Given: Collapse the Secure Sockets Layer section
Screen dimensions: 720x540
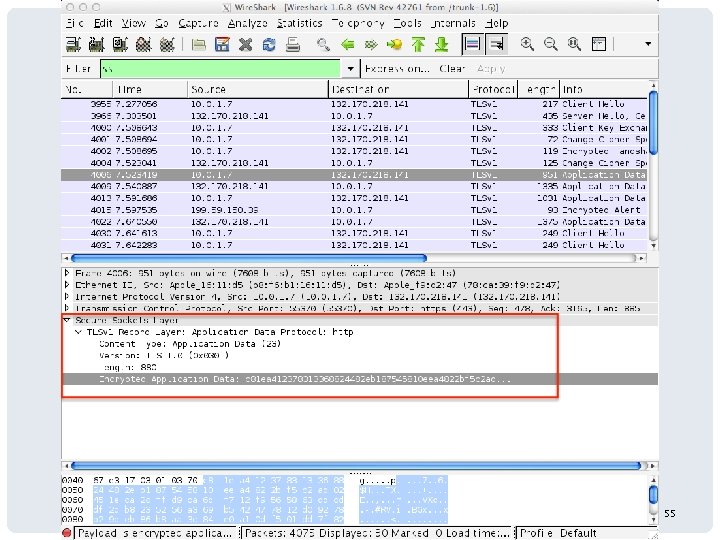Looking at the screenshot, I should coord(68,320).
